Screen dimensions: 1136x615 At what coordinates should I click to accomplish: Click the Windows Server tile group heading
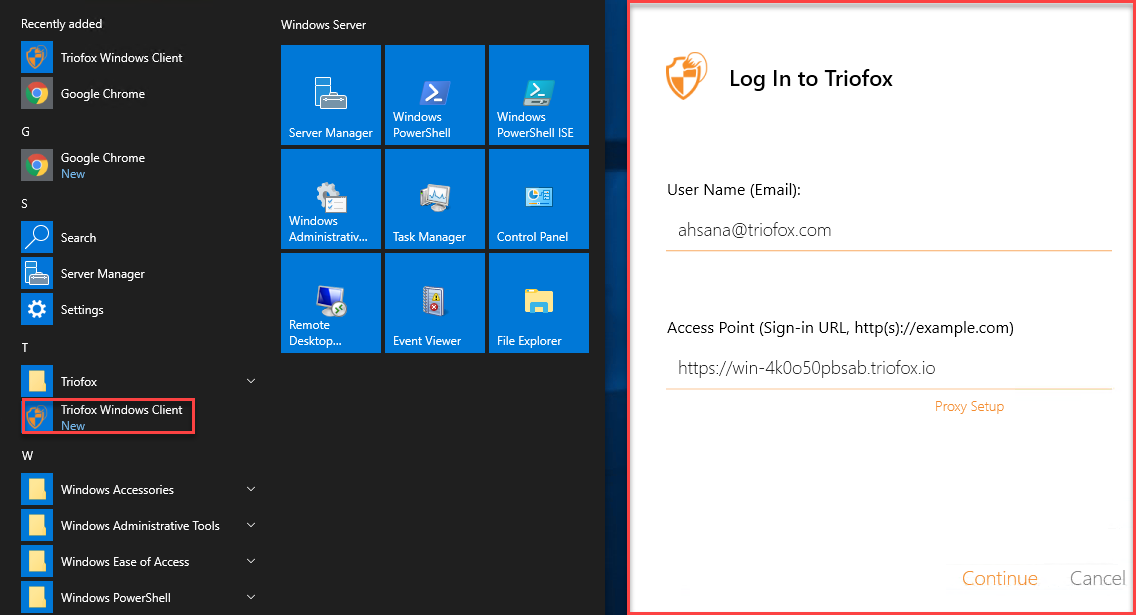(x=323, y=25)
